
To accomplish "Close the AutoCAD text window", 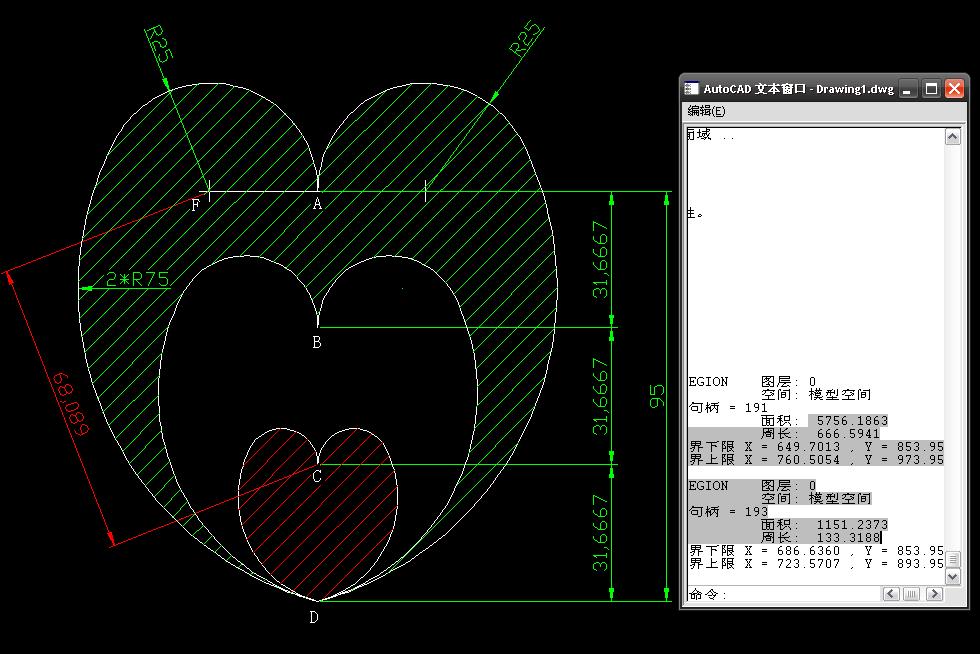I will (954, 89).
